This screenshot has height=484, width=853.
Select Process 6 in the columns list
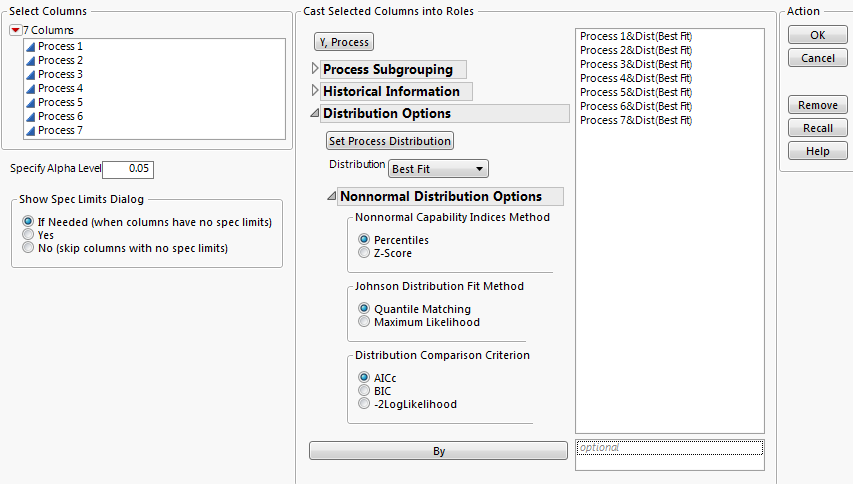click(61, 116)
